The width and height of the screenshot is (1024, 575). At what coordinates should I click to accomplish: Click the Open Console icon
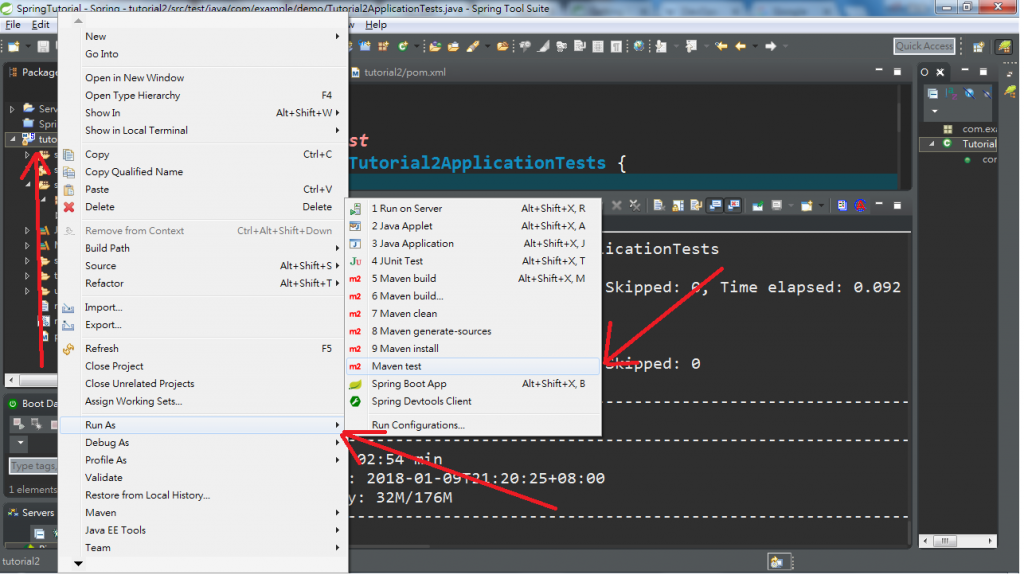coord(807,206)
